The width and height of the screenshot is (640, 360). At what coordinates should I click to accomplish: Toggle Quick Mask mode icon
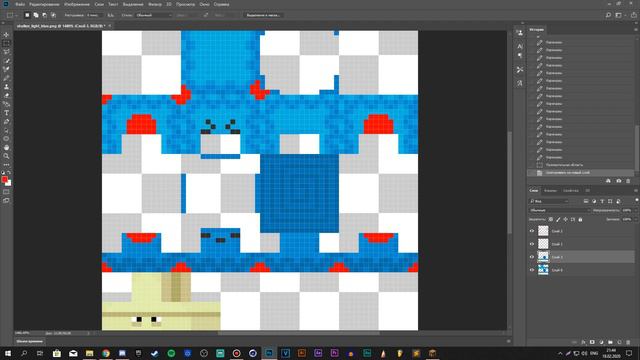click(6, 192)
